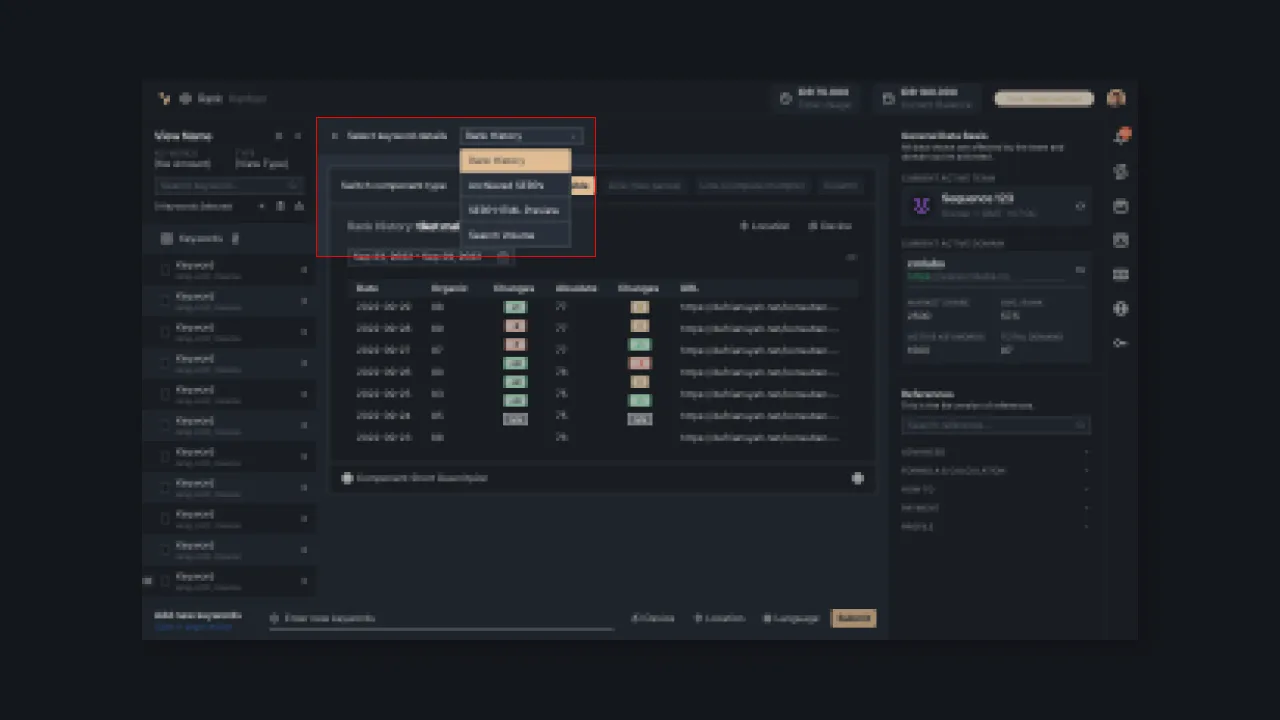
Task: Tick the checkbox of the first Keyword row
Action: 166,270
